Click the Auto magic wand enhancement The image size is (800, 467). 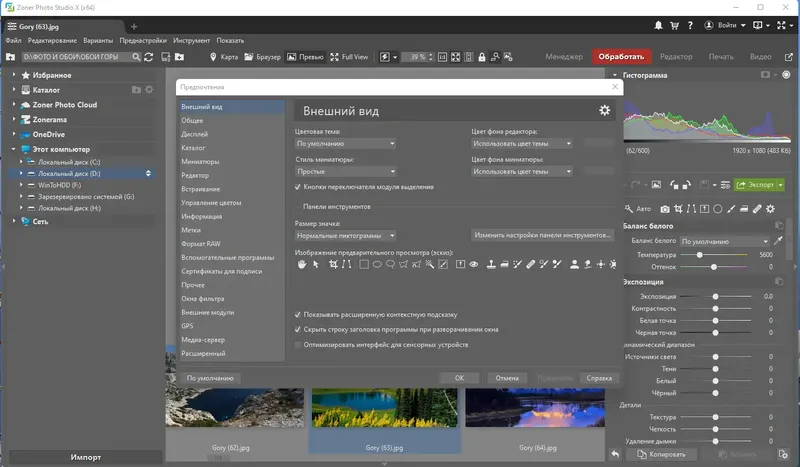[637, 209]
